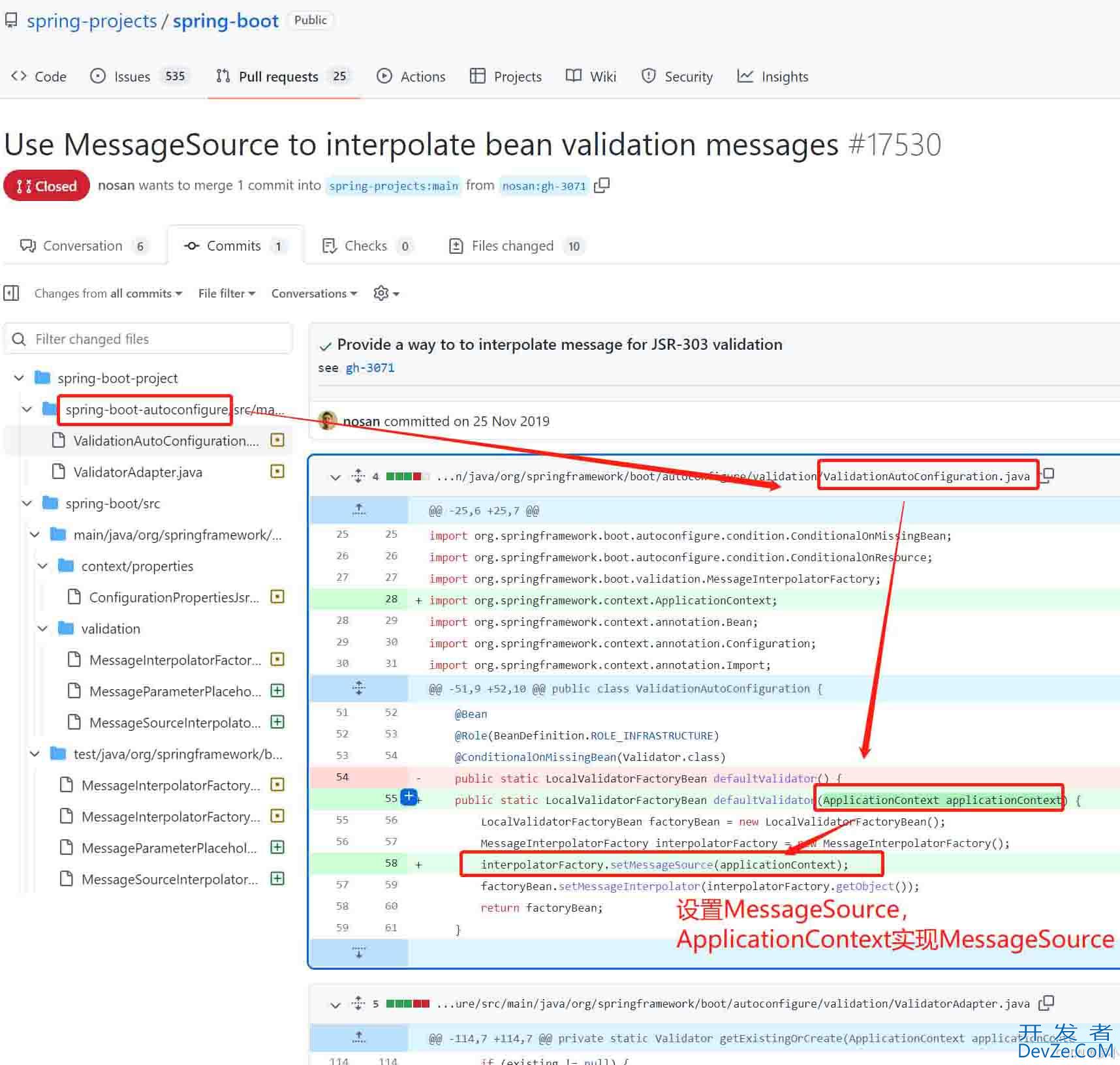Select MessageParameterPlaceho file under validation
Viewport: 1120px width, 1065px height.
(x=175, y=691)
